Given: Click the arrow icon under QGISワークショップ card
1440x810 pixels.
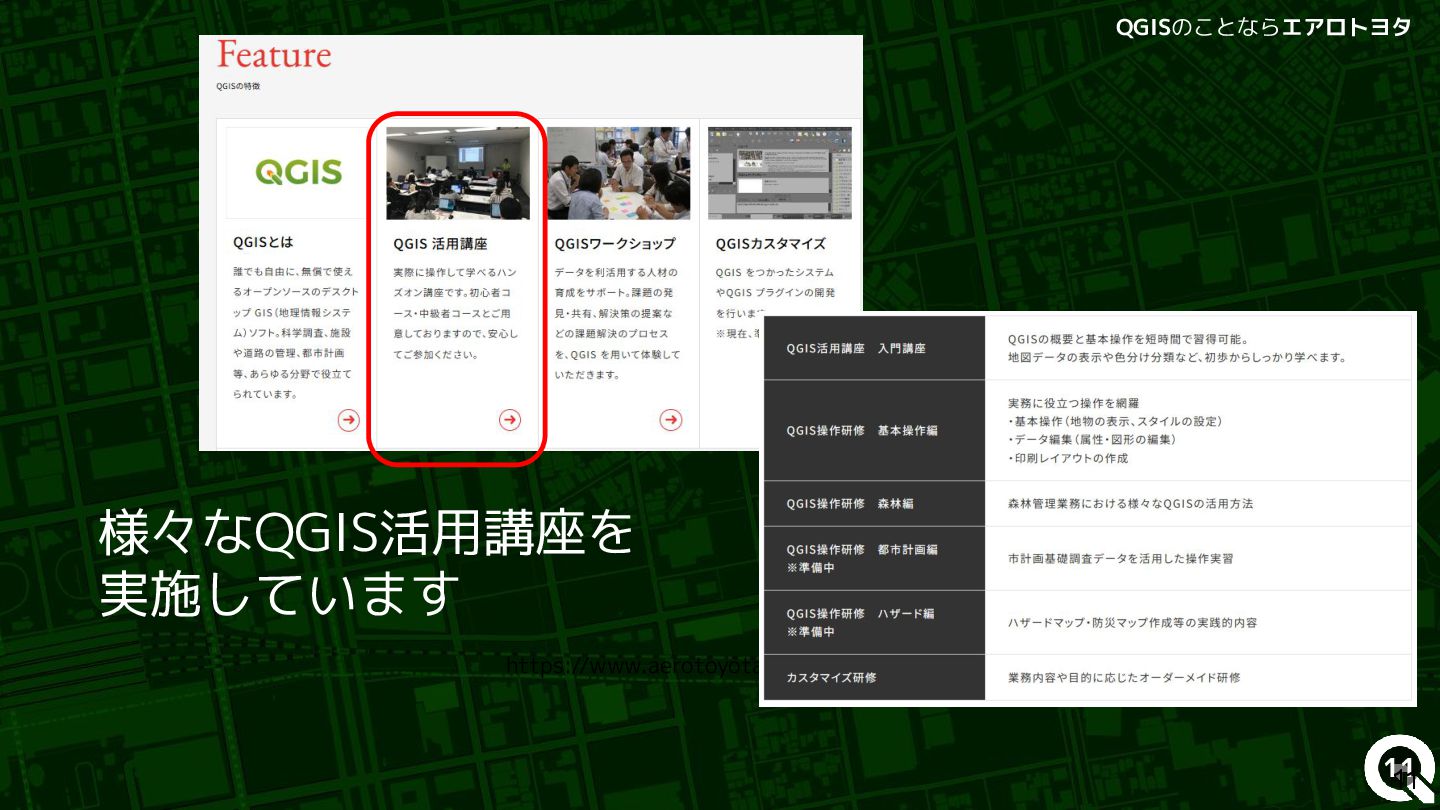Looking at the screenshot, I should pyautogui.click(x=671, y=420).
